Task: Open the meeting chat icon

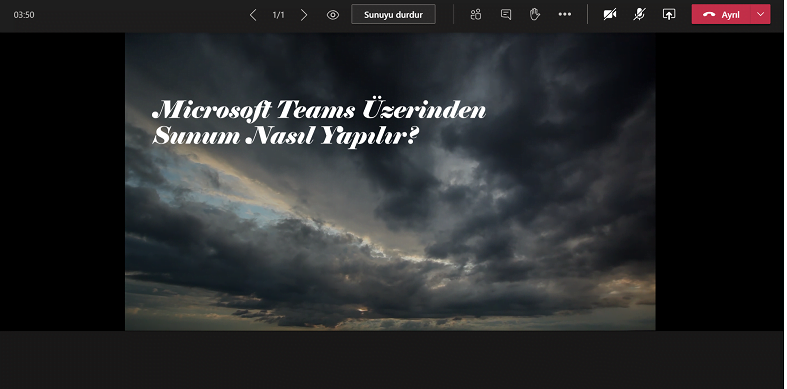Action: (x=506, y=15)
